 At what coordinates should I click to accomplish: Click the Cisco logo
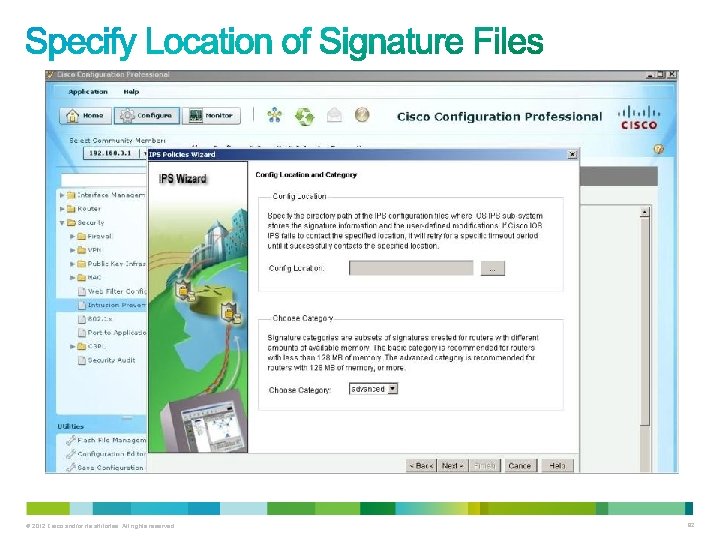pos(639,118)
